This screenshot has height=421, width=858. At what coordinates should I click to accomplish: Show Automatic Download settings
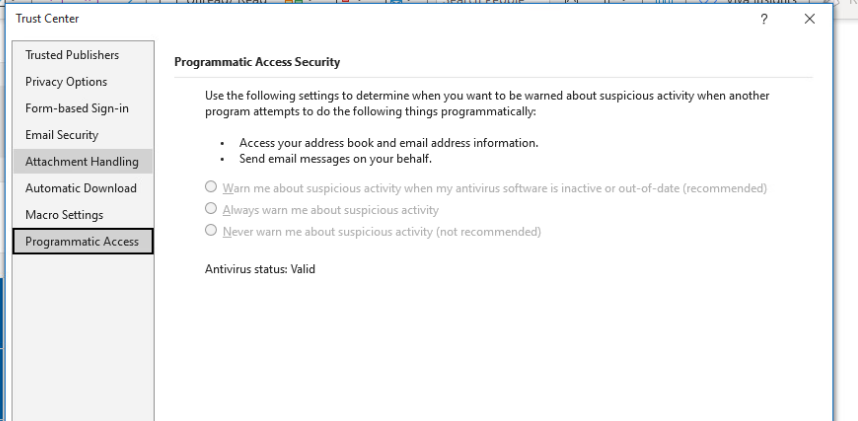[x=81, y=188]
